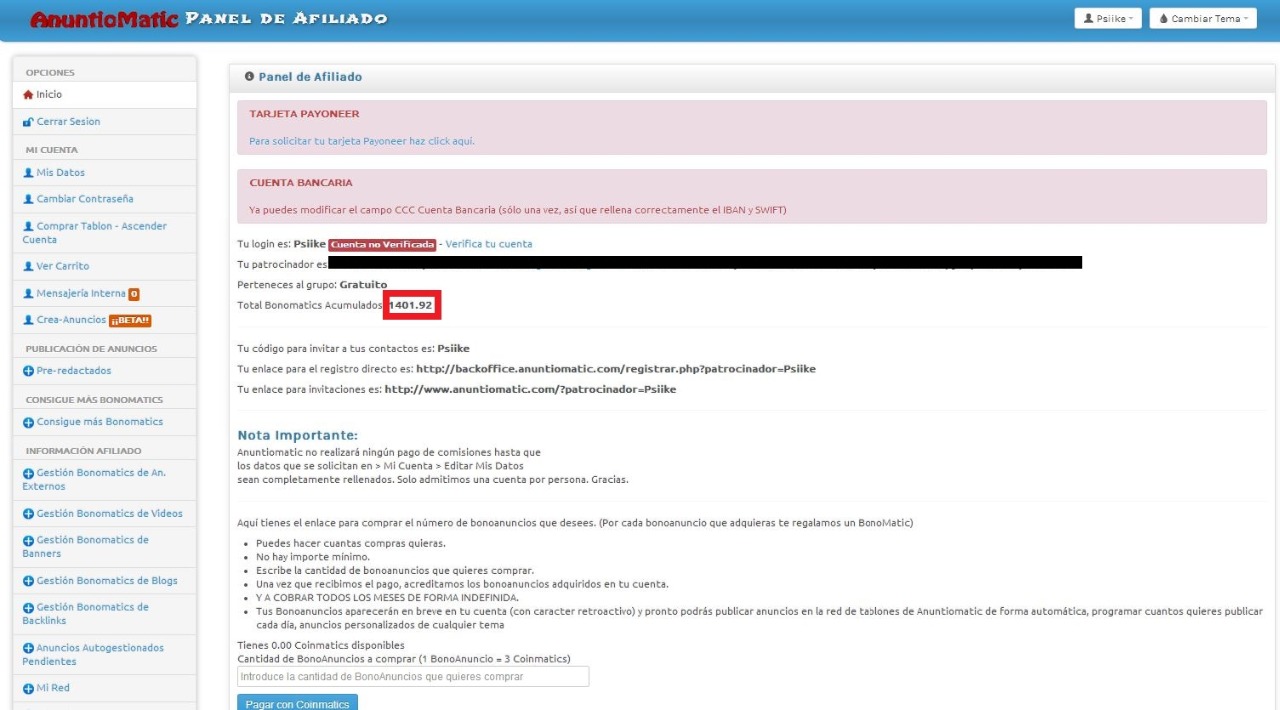Click the plus icon beside Mi Red
Viewport: 1280px width, 710px height.
(28, 689)
